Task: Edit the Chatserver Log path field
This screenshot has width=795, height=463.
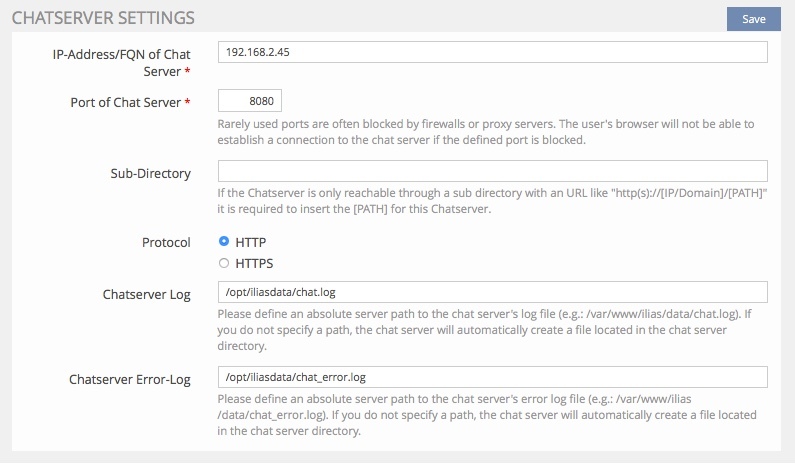Action: click(491, 291)
